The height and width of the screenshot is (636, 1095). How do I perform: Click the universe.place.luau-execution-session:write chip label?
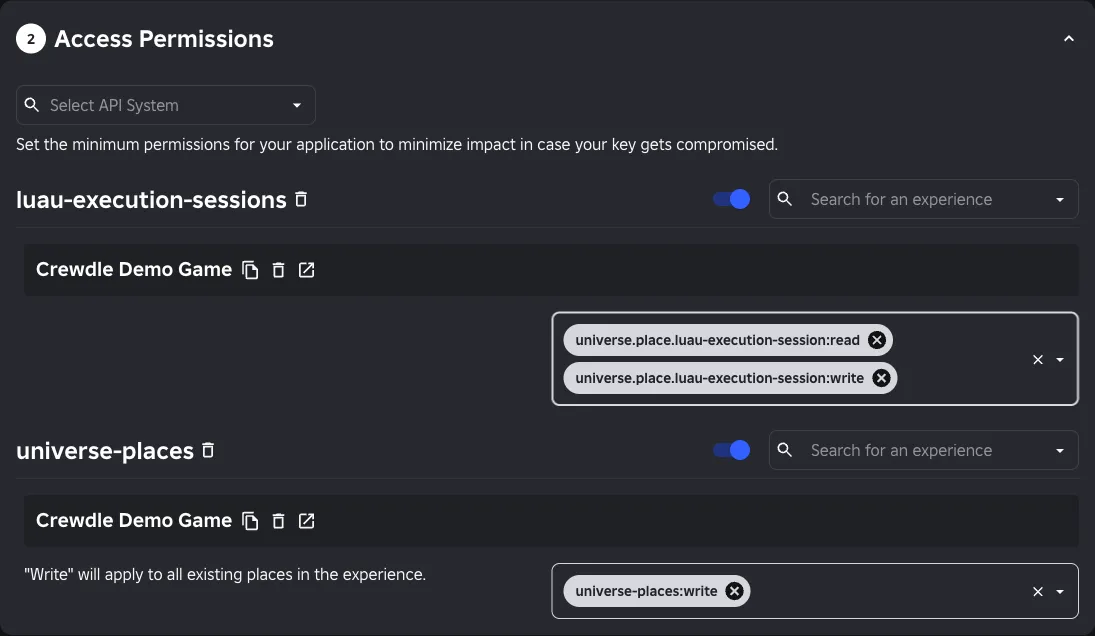[x=719, y=378]
